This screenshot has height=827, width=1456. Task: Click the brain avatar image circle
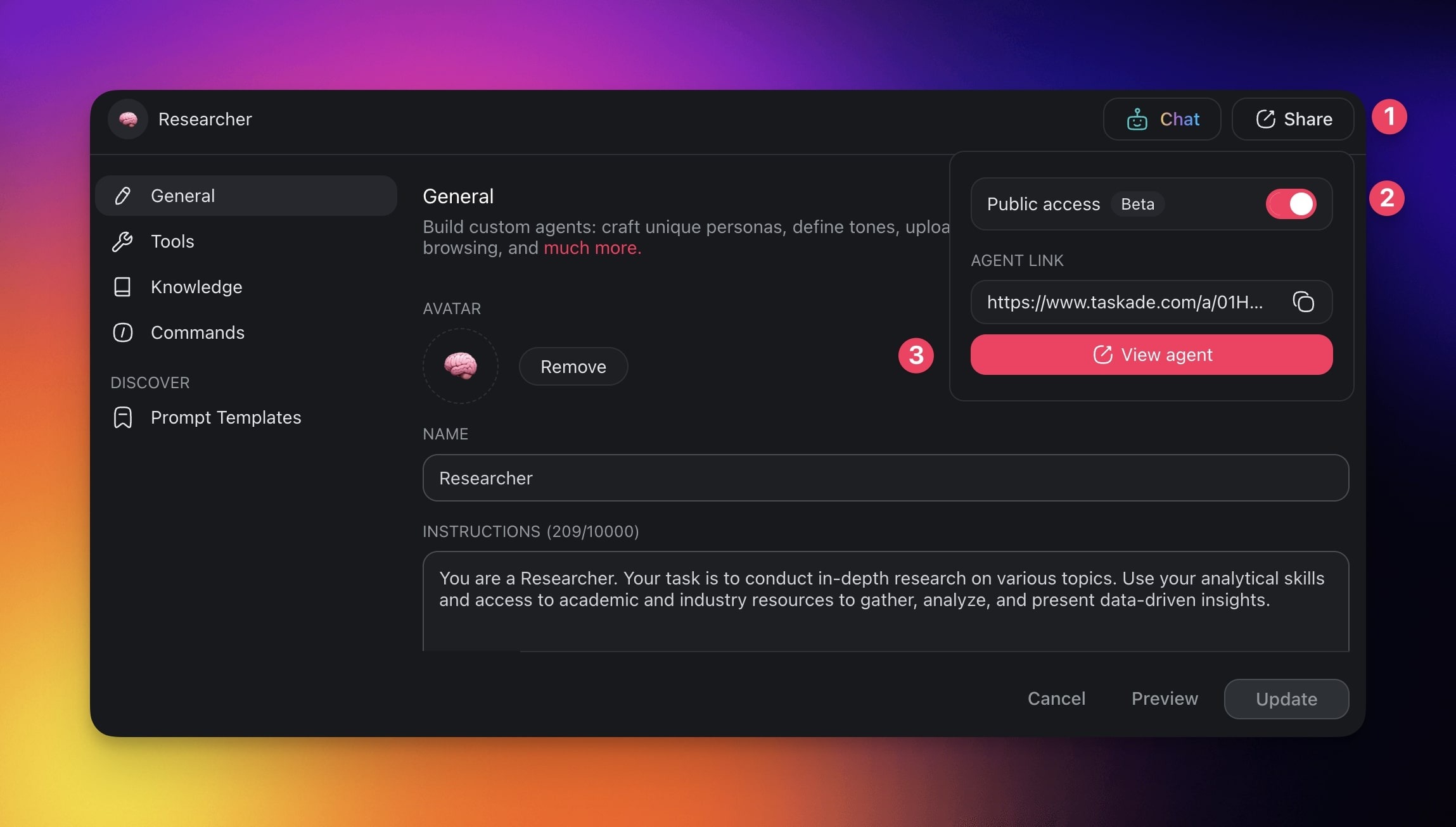461,366
